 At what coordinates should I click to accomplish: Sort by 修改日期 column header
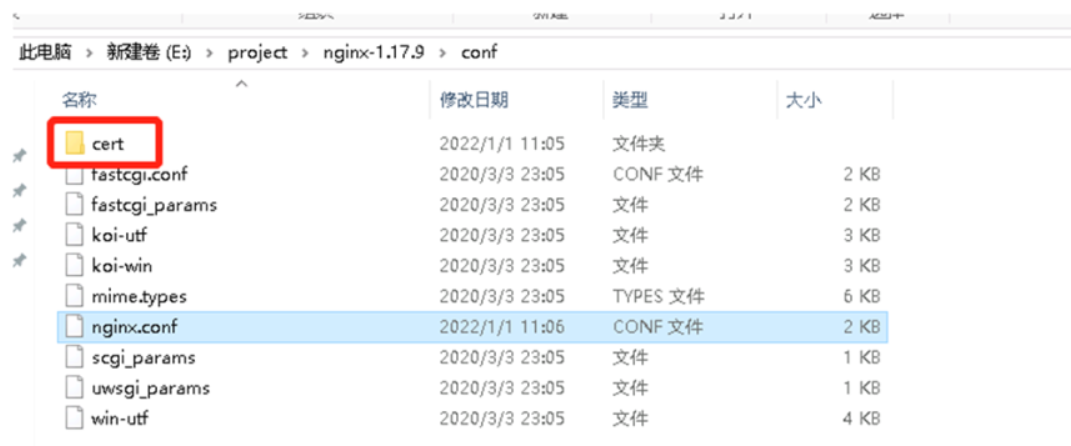[x=473, y=101]
